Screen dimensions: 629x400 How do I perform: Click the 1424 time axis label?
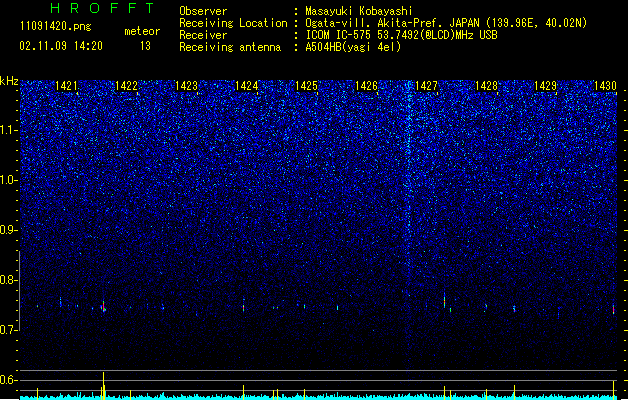point(246,86)
